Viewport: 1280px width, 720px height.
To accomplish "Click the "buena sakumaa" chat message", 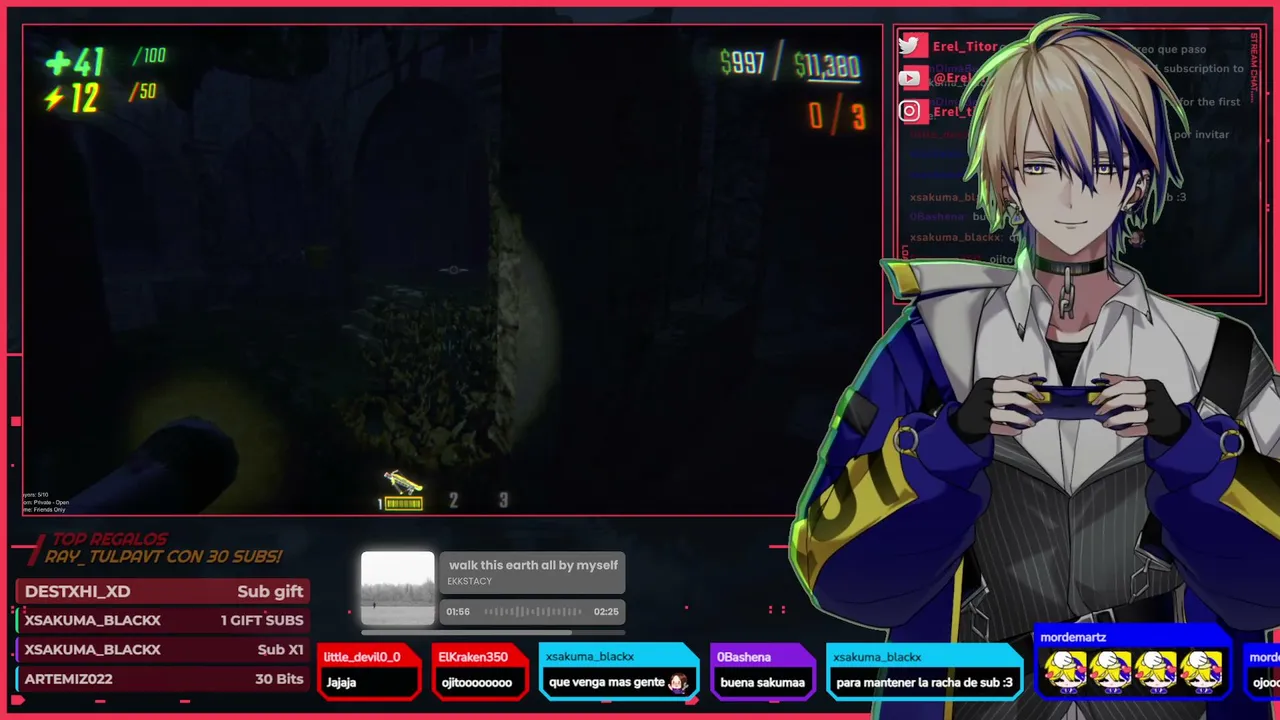I will coord(763,683).
